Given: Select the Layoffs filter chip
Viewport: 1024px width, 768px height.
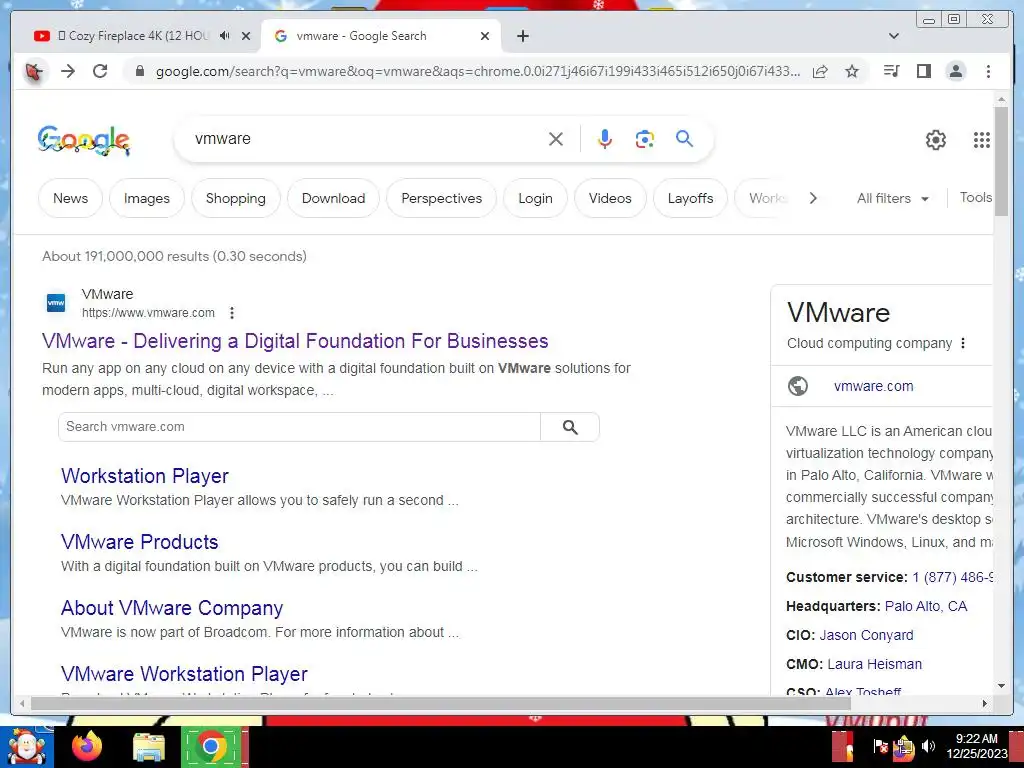Looking at the screenshot, I should (690, 198).
